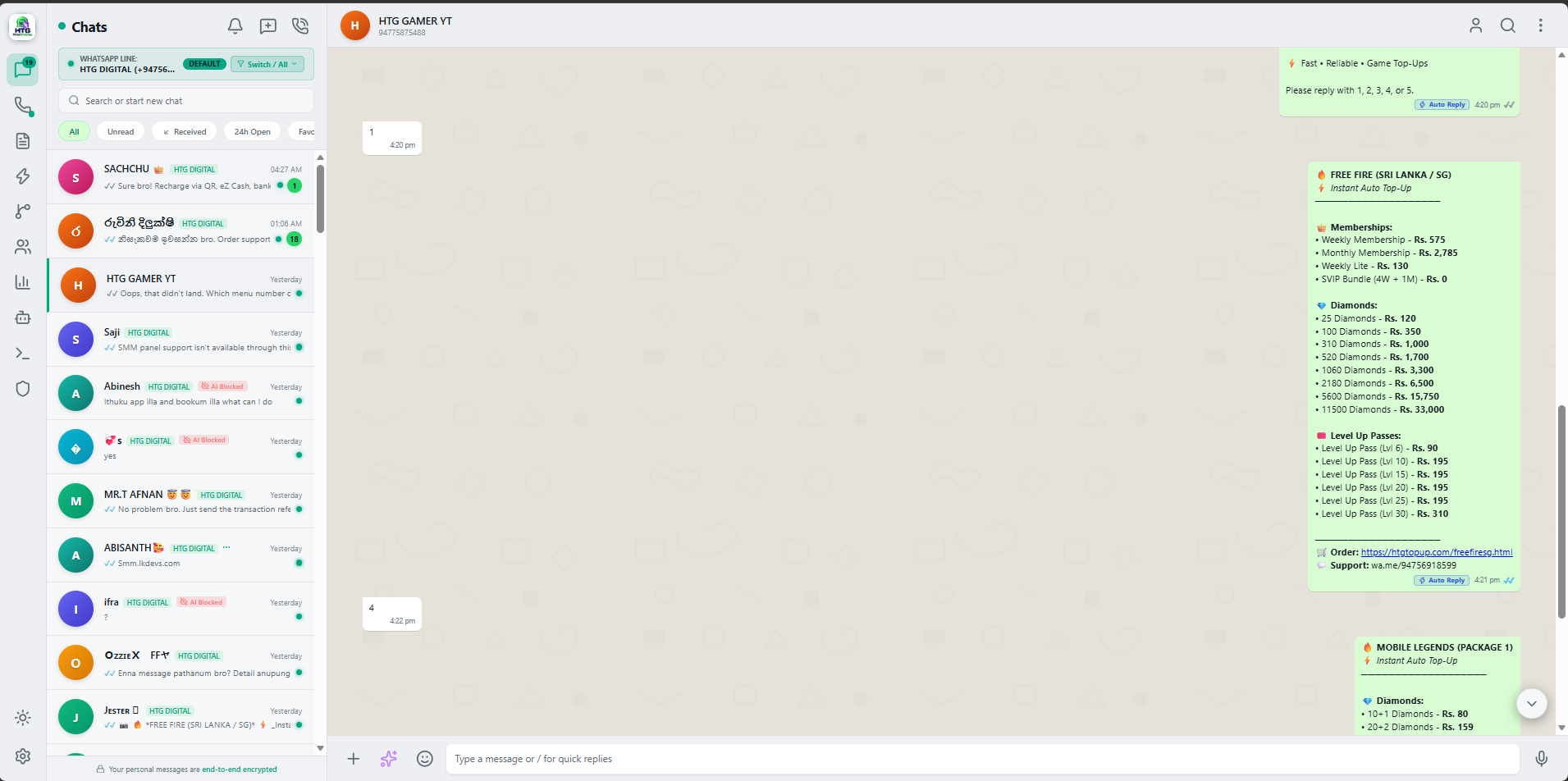Focus the Search or start new chat field
Screen dimensions: 1568x781
coord(186,101)
